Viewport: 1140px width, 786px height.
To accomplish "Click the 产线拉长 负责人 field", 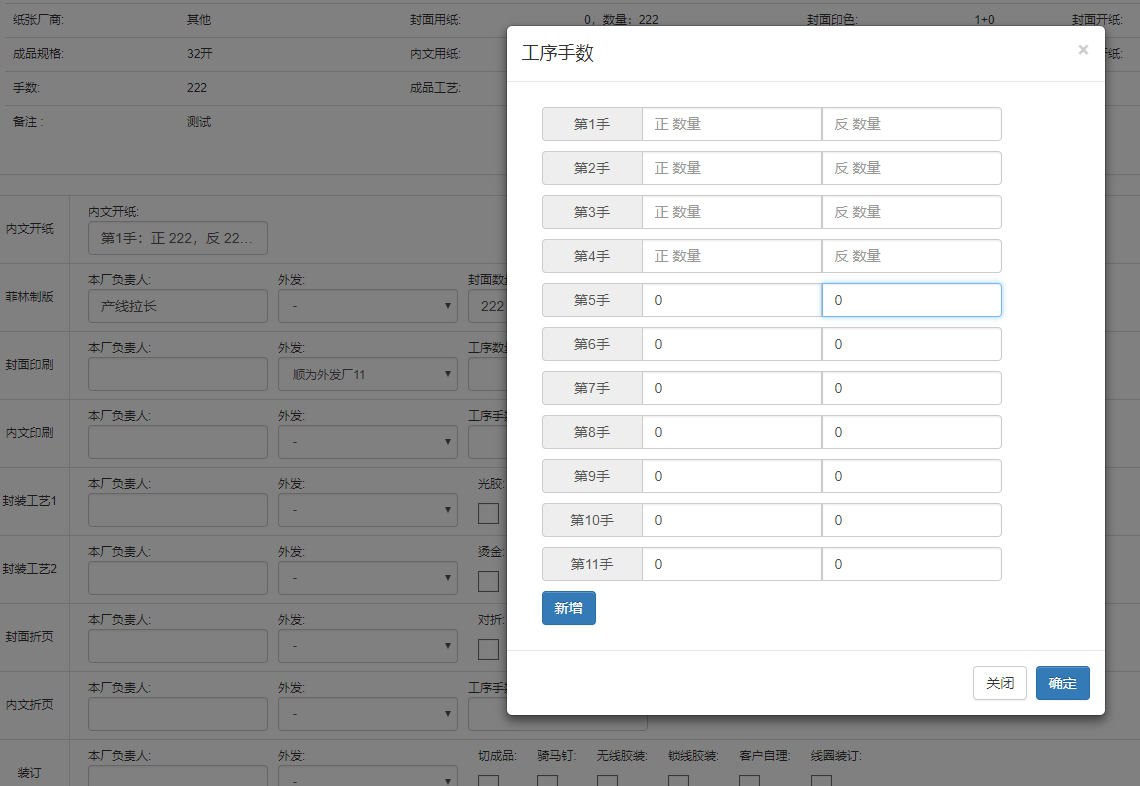I will point(178,306).
